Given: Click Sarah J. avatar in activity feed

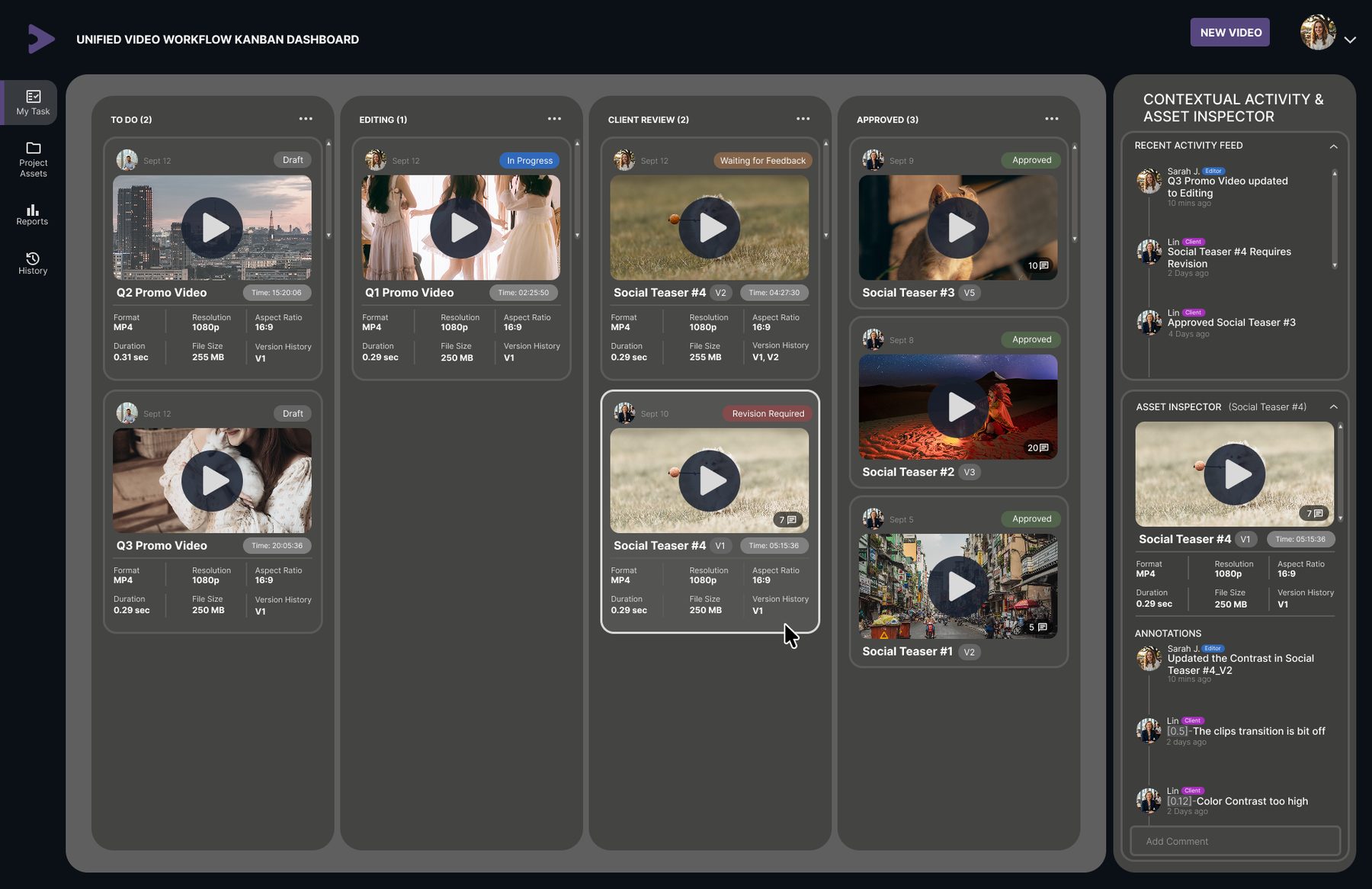Looking at the screenshot, I should pyautogui.click(x=1149, y=181).
